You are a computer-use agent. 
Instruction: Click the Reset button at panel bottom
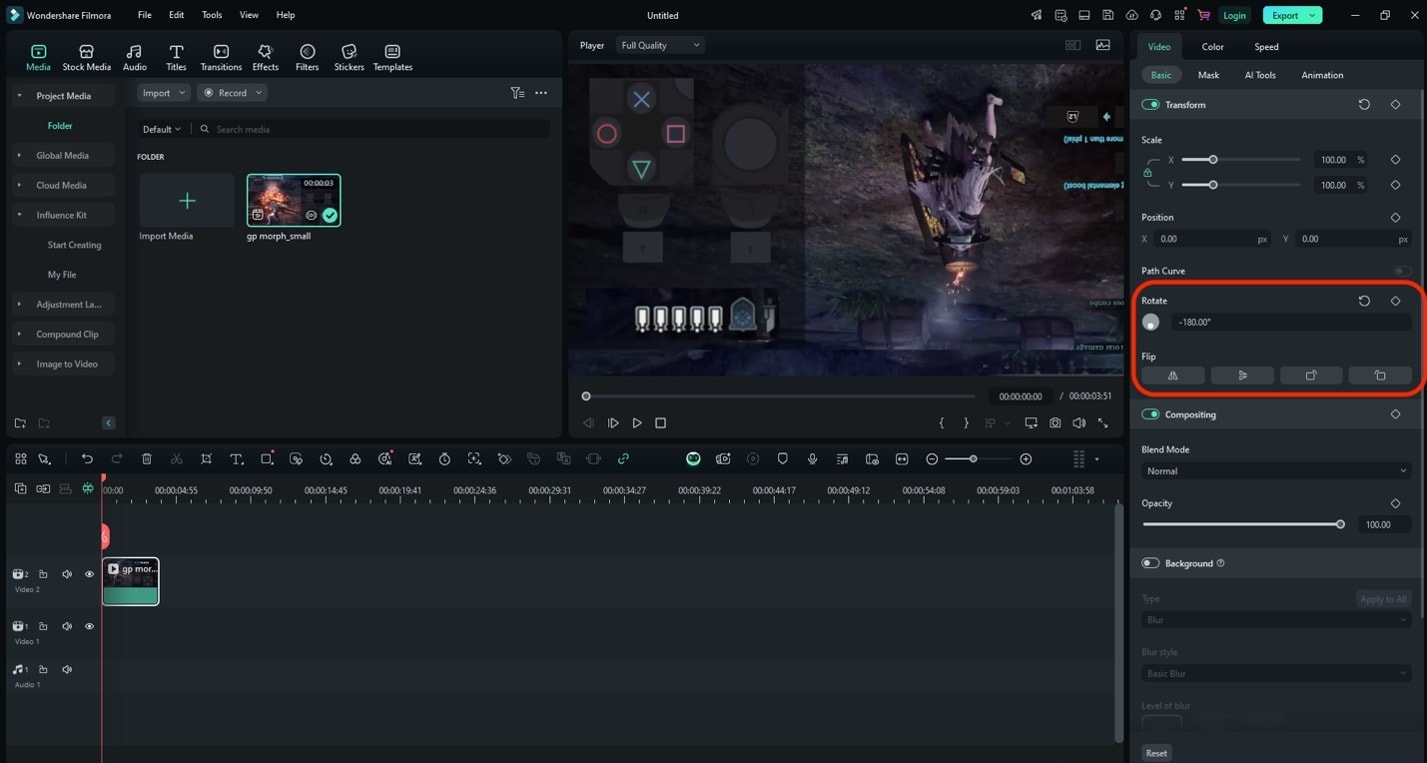tap(1156, 752)
